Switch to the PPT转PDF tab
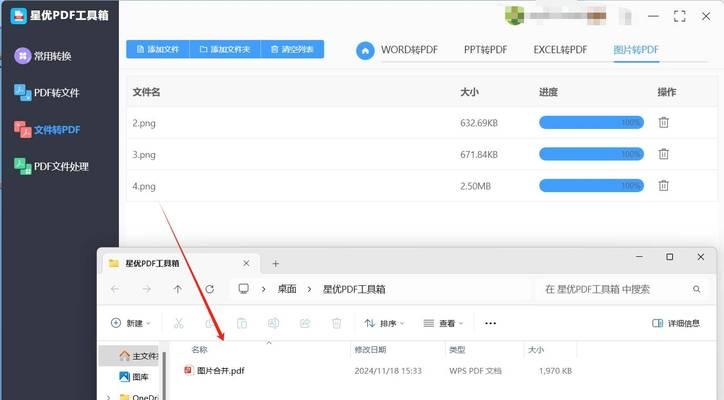Image resolution: width=724 pixels, height=400 pixels. click(x=485, y=50)
